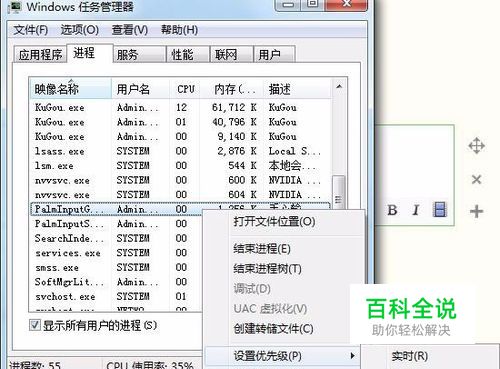The width and height of the screenshot is (500, 369).
Task: Click the Task Manager title bar icon
Action: (x=14, y=7)
